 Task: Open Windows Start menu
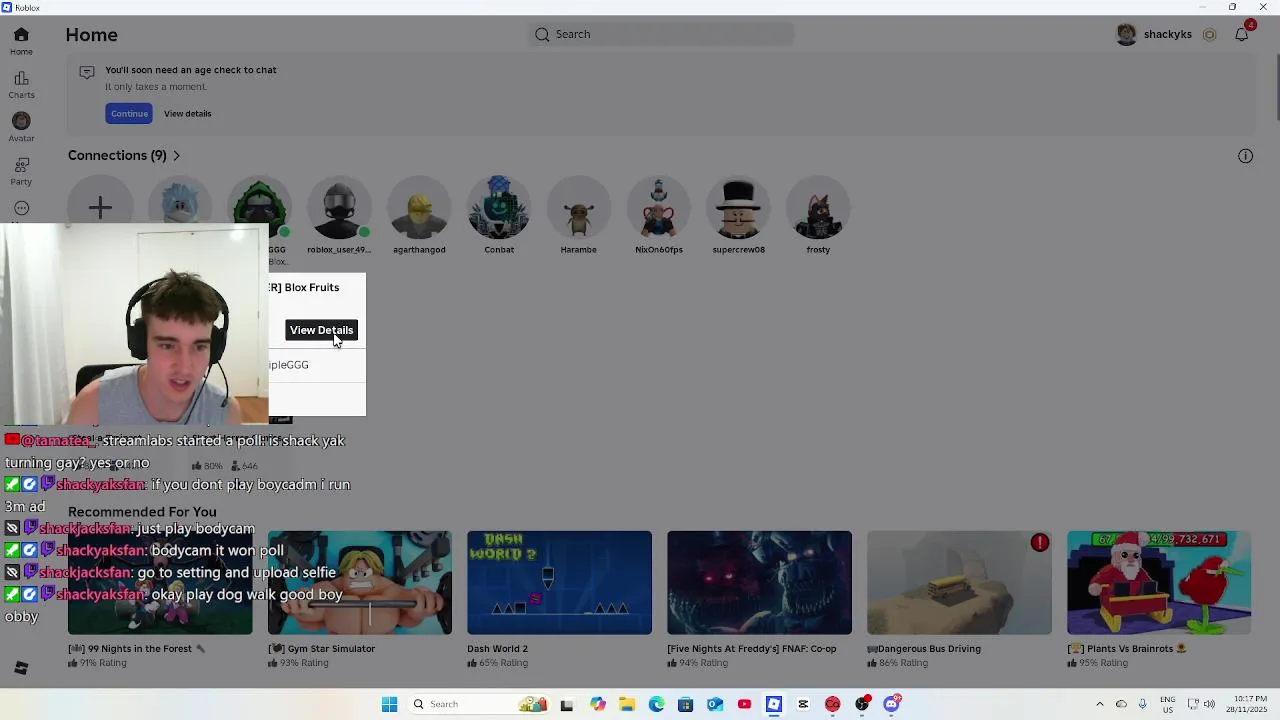389,704
